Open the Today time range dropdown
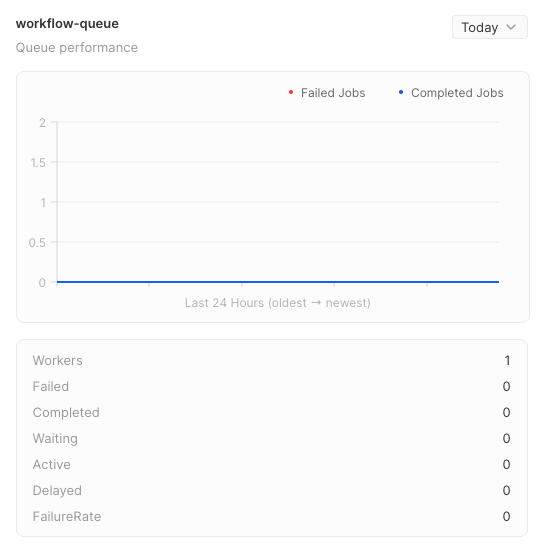The image size is (550, 550). pos(490,27)
